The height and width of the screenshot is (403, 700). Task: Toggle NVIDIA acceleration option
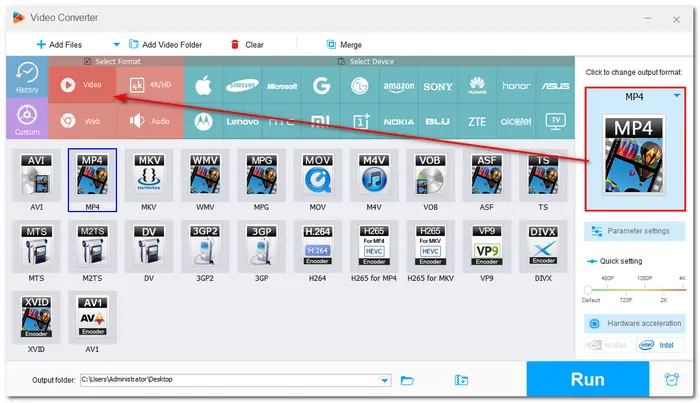coord(609,345)
